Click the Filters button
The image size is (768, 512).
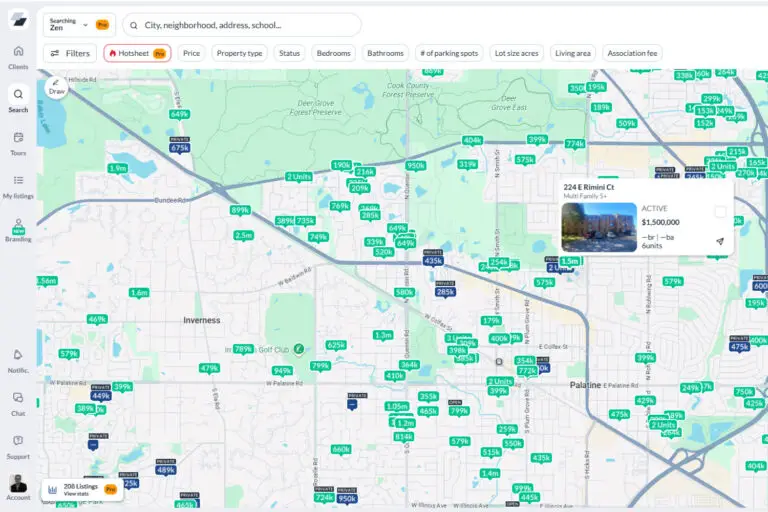69,53
